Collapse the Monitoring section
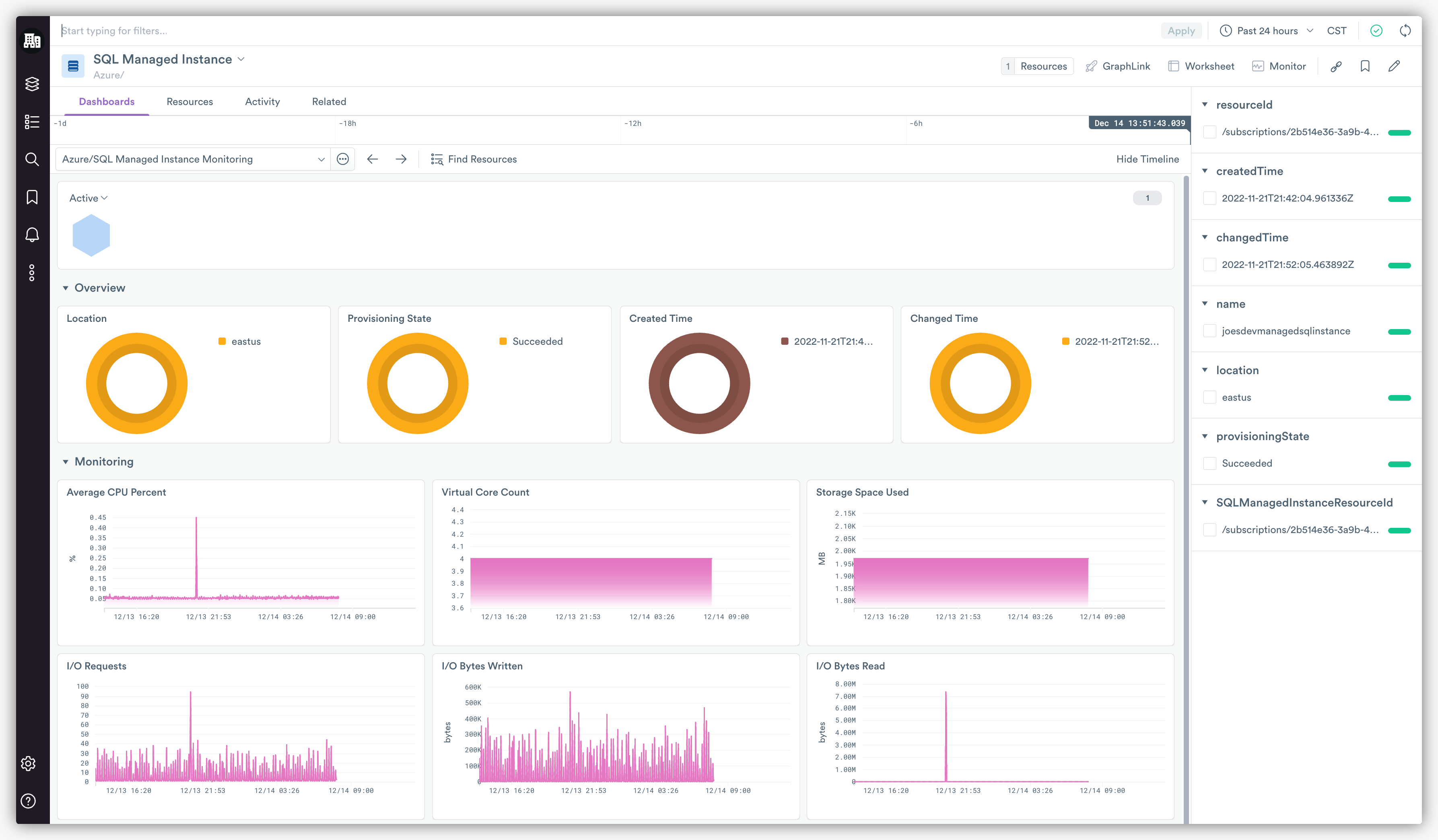The width and height of the screenshot is (1438, 840). (x=66, y=462)
